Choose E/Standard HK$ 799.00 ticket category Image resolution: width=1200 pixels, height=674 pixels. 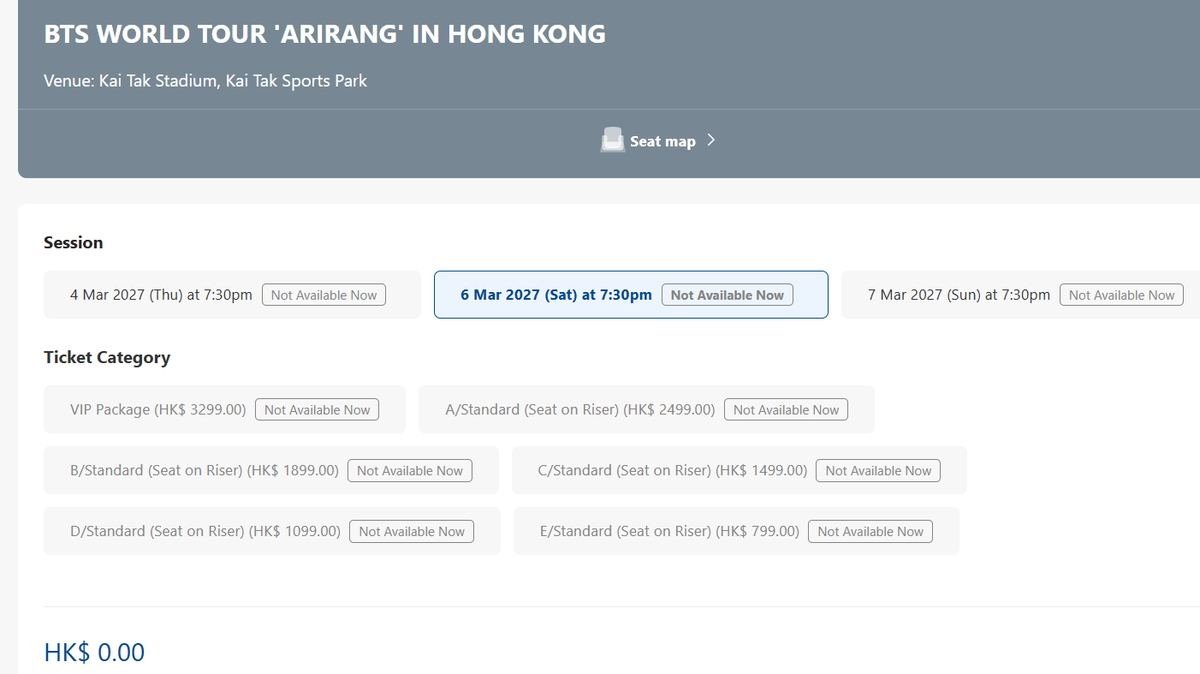point(736,531)
